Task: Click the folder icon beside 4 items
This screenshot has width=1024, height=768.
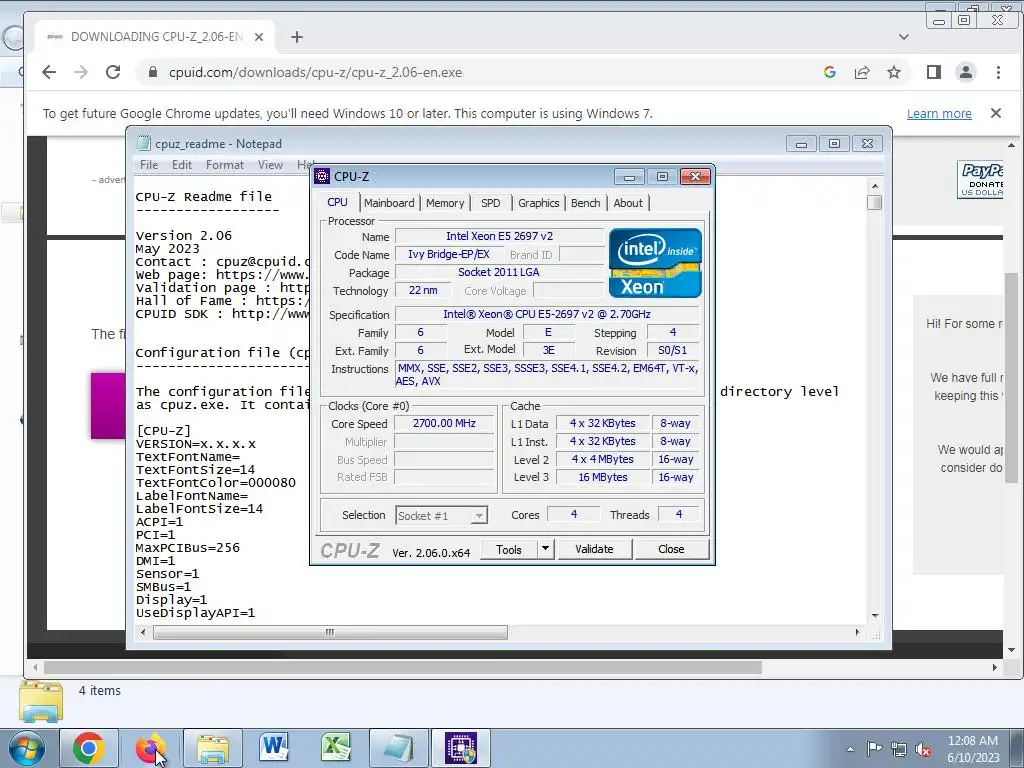Action: pos(41,701)
